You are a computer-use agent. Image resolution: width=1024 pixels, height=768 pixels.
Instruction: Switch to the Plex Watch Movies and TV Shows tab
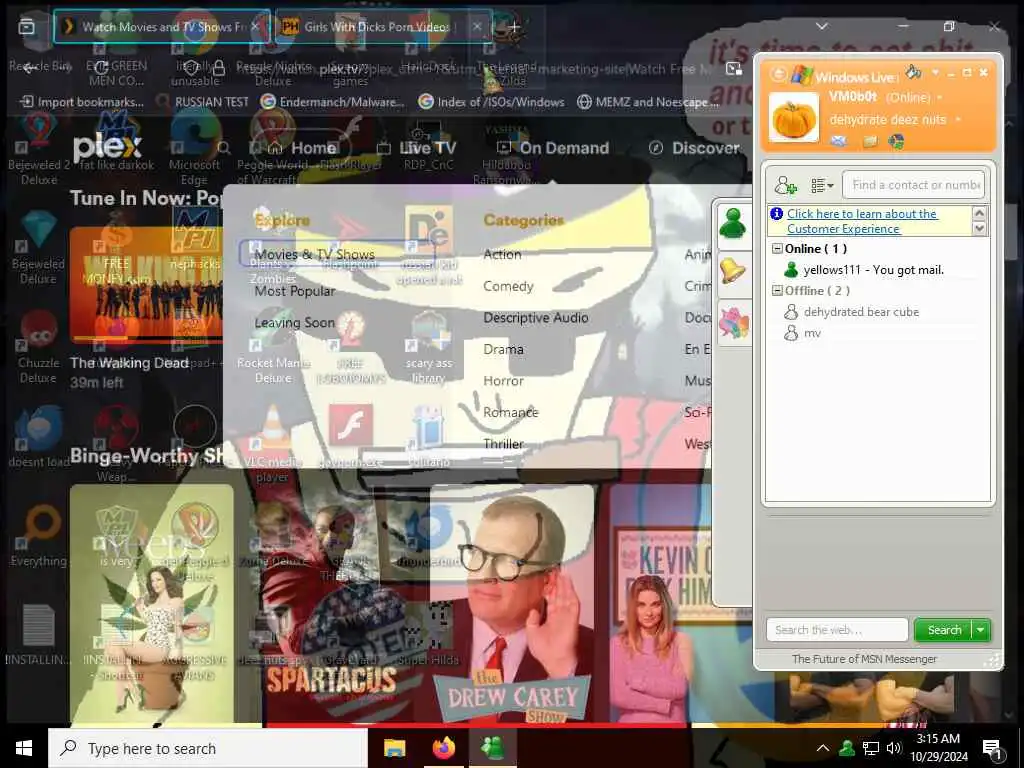coord(161,27)
